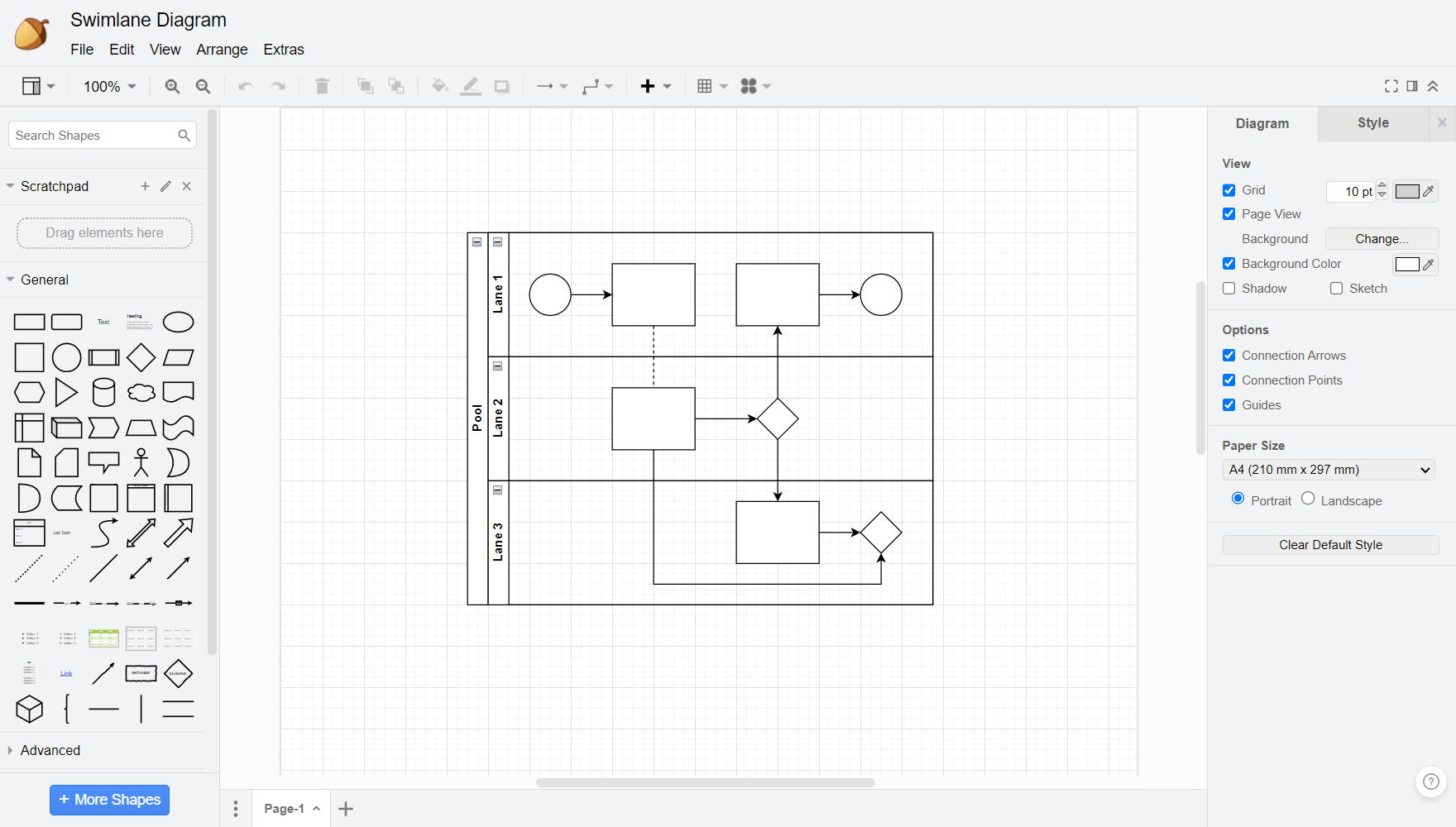This screenshot has width=1456, height=827.
Task: Enable the Sketch checkbox
Action: coord(1336,289)
